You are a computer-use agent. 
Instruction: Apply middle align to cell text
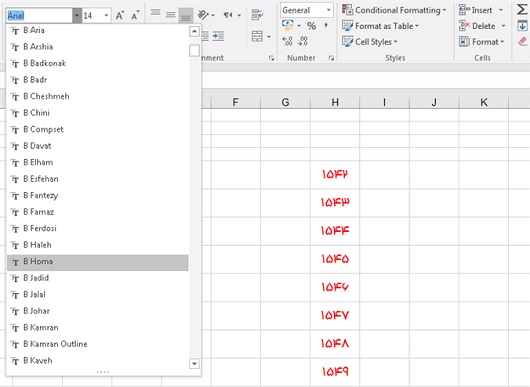coord(171,15)
